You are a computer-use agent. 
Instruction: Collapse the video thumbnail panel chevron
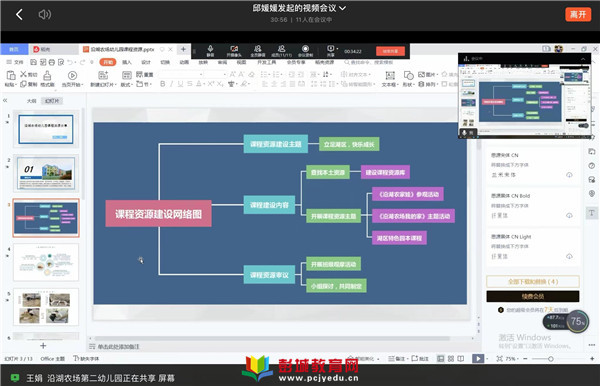(583, 59)
